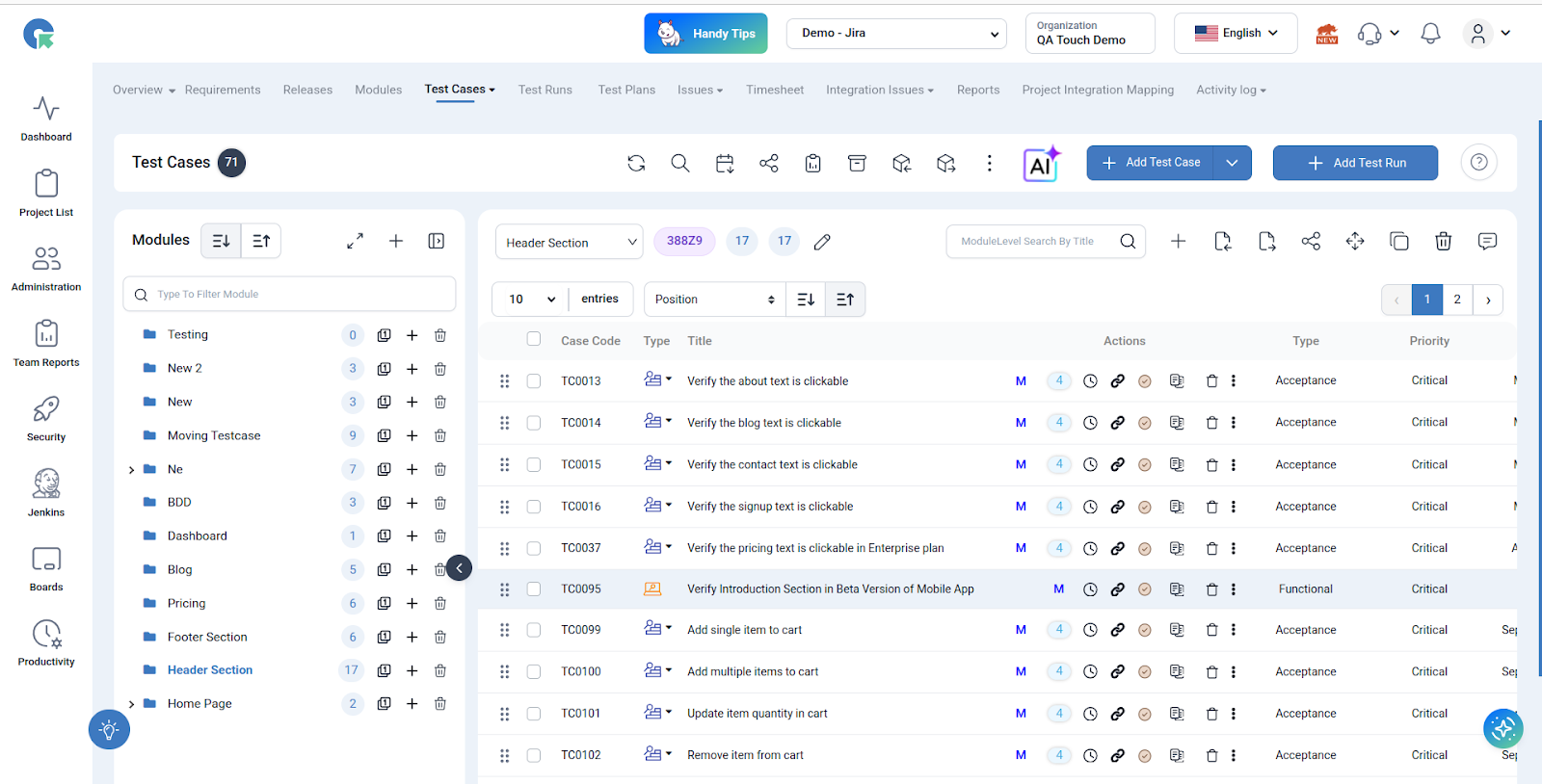Check the select-all checkbox in table header

coord(534,339)
